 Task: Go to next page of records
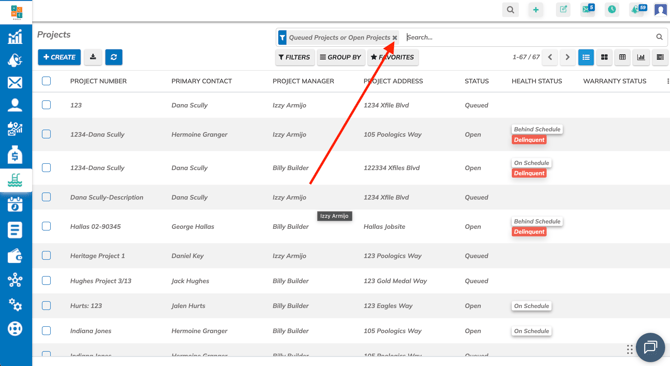[567, 57]
